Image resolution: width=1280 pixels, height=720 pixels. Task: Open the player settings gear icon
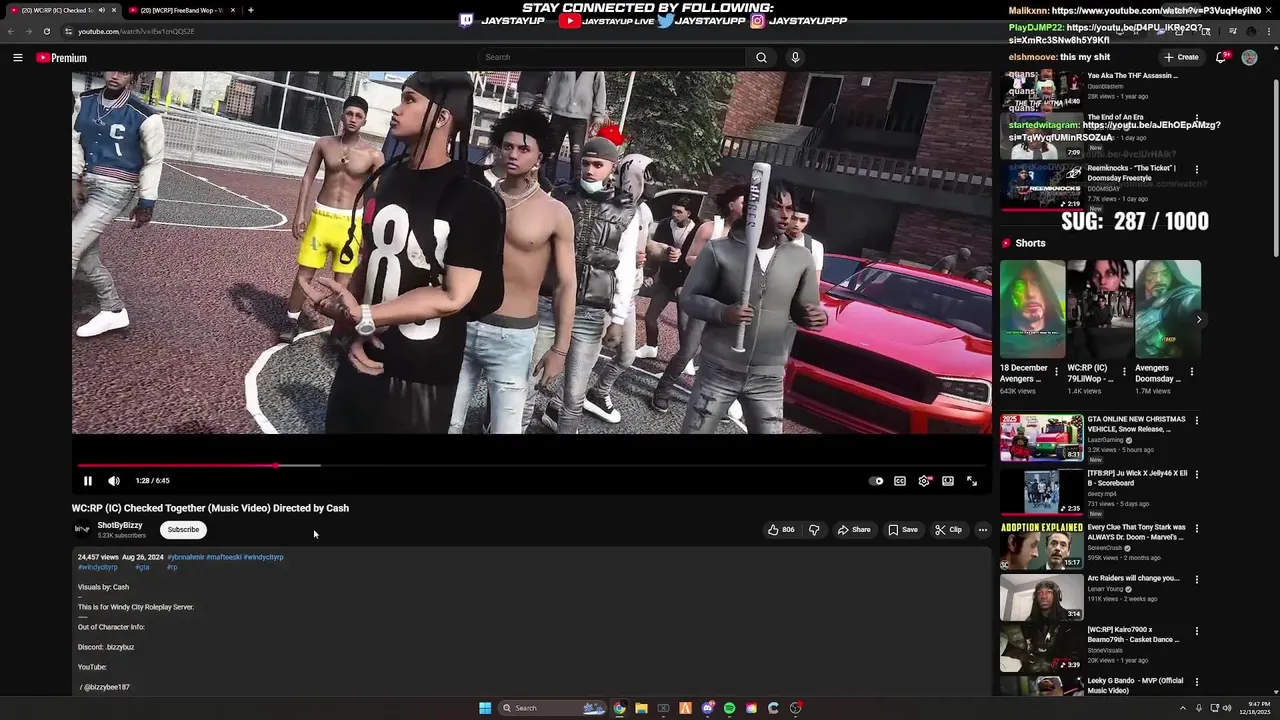[924, 481]
